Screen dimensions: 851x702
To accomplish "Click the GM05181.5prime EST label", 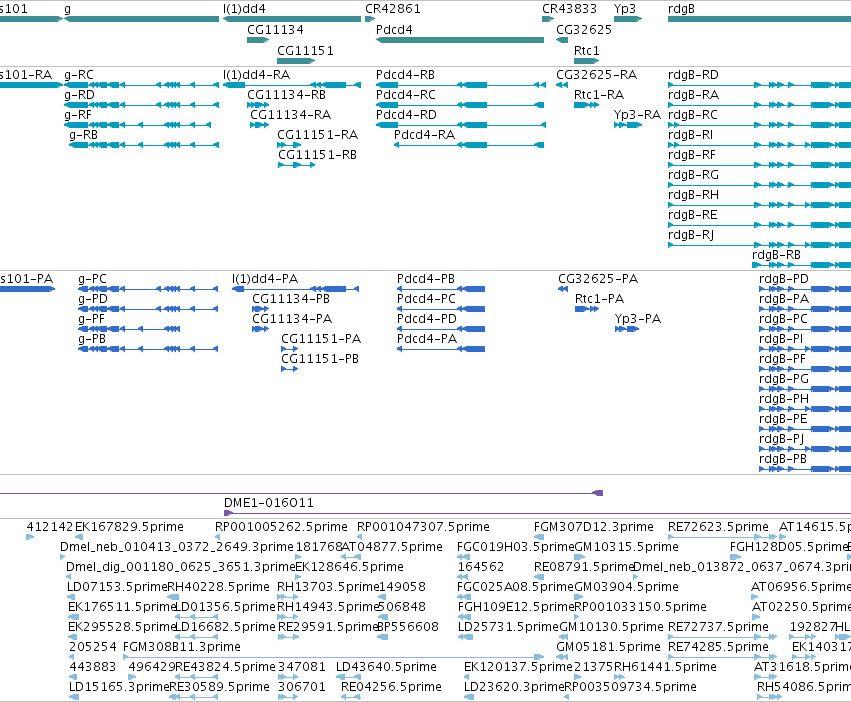I will [x=608, y=647].
